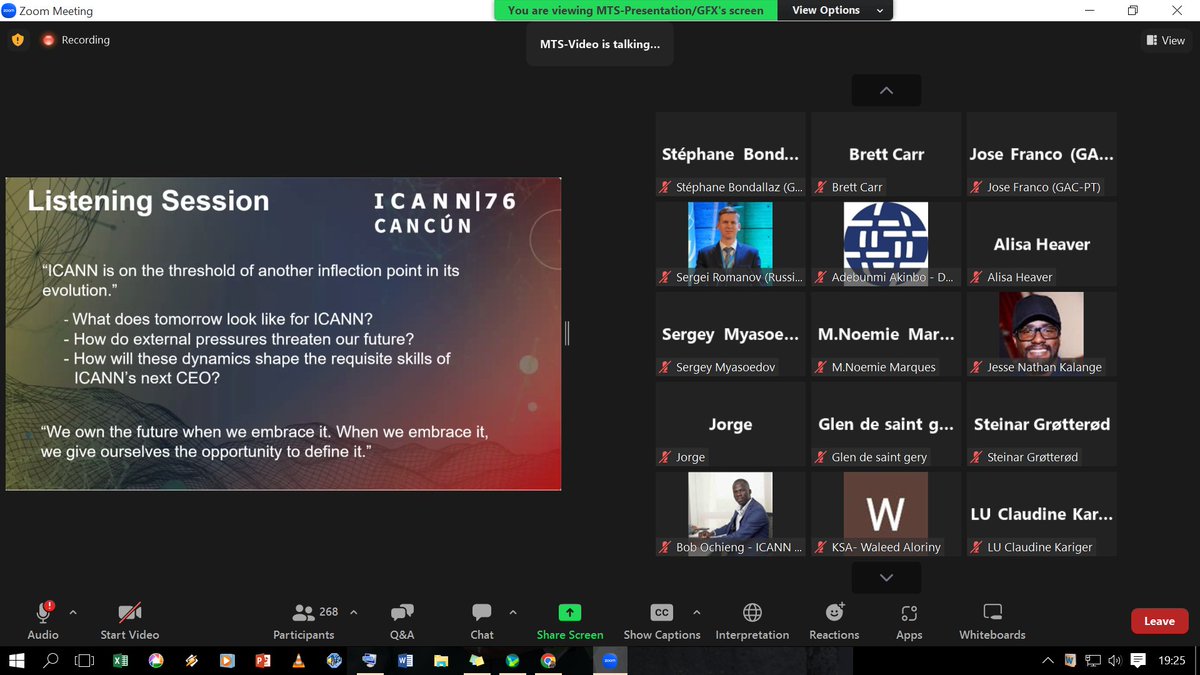Open the Chat panel icon

point(482,612)
